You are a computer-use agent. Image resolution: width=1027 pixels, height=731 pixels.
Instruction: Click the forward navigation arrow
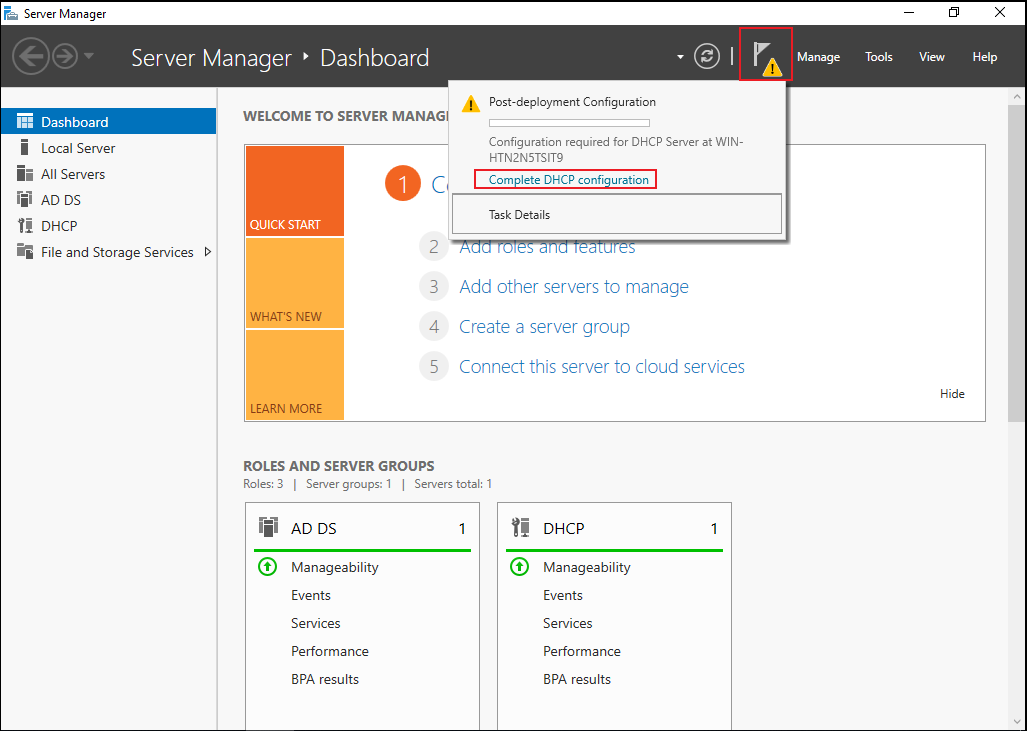tap(65, 56)
